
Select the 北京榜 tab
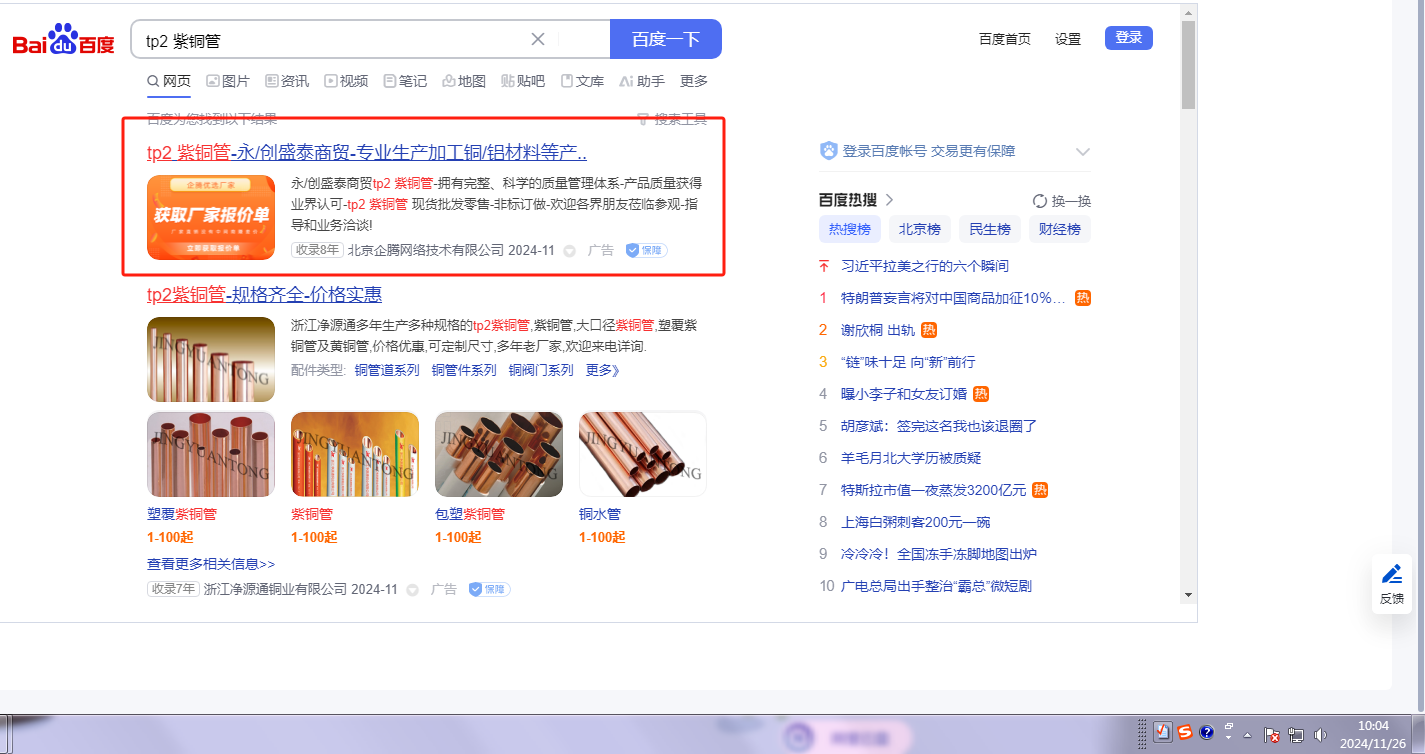click(920, 229)
